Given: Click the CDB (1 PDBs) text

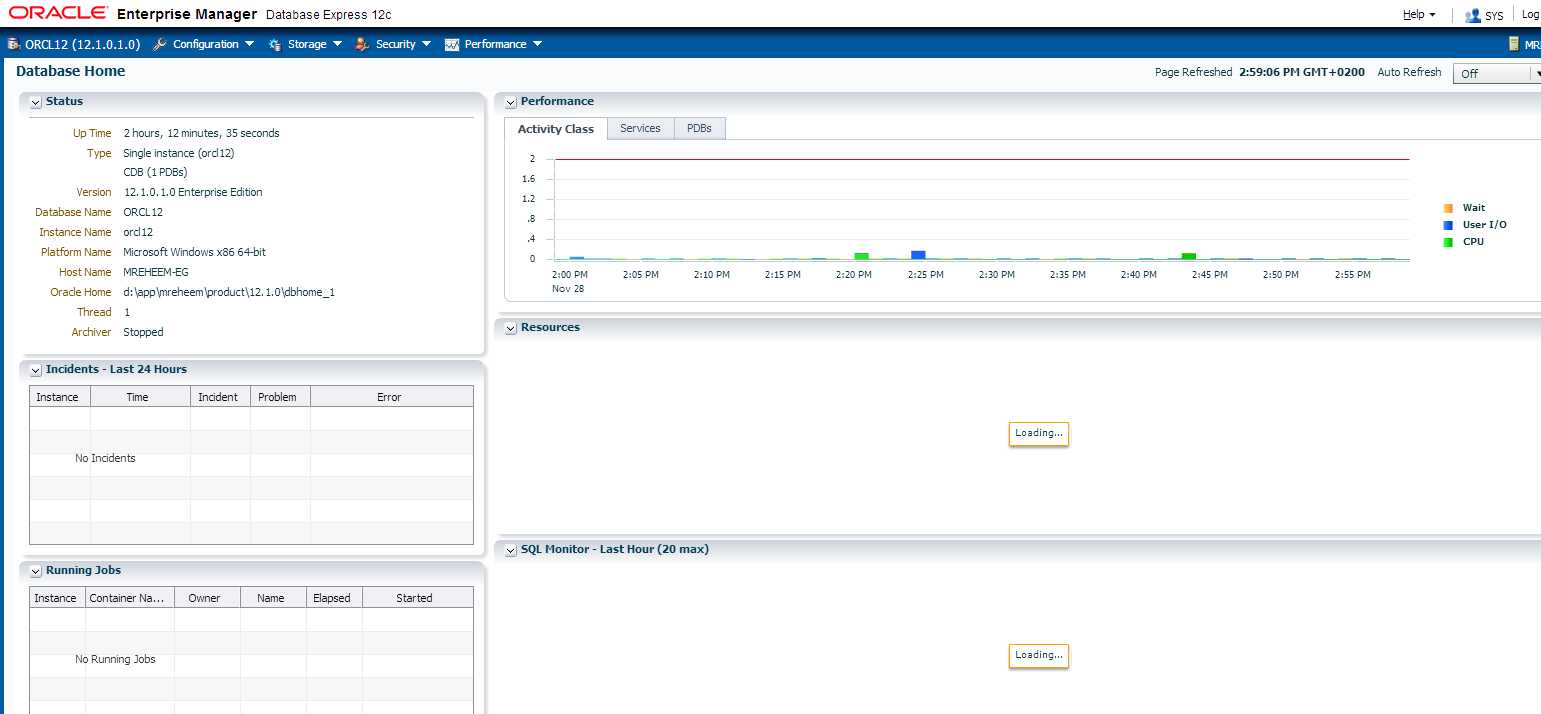Looking at the screenshot, I should click(x=155, y=172).
